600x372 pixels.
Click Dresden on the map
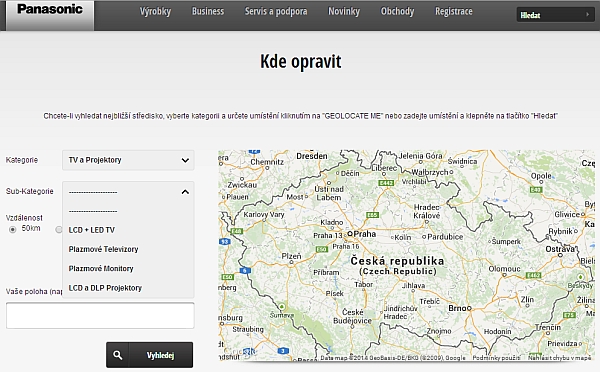coord(312,156)
